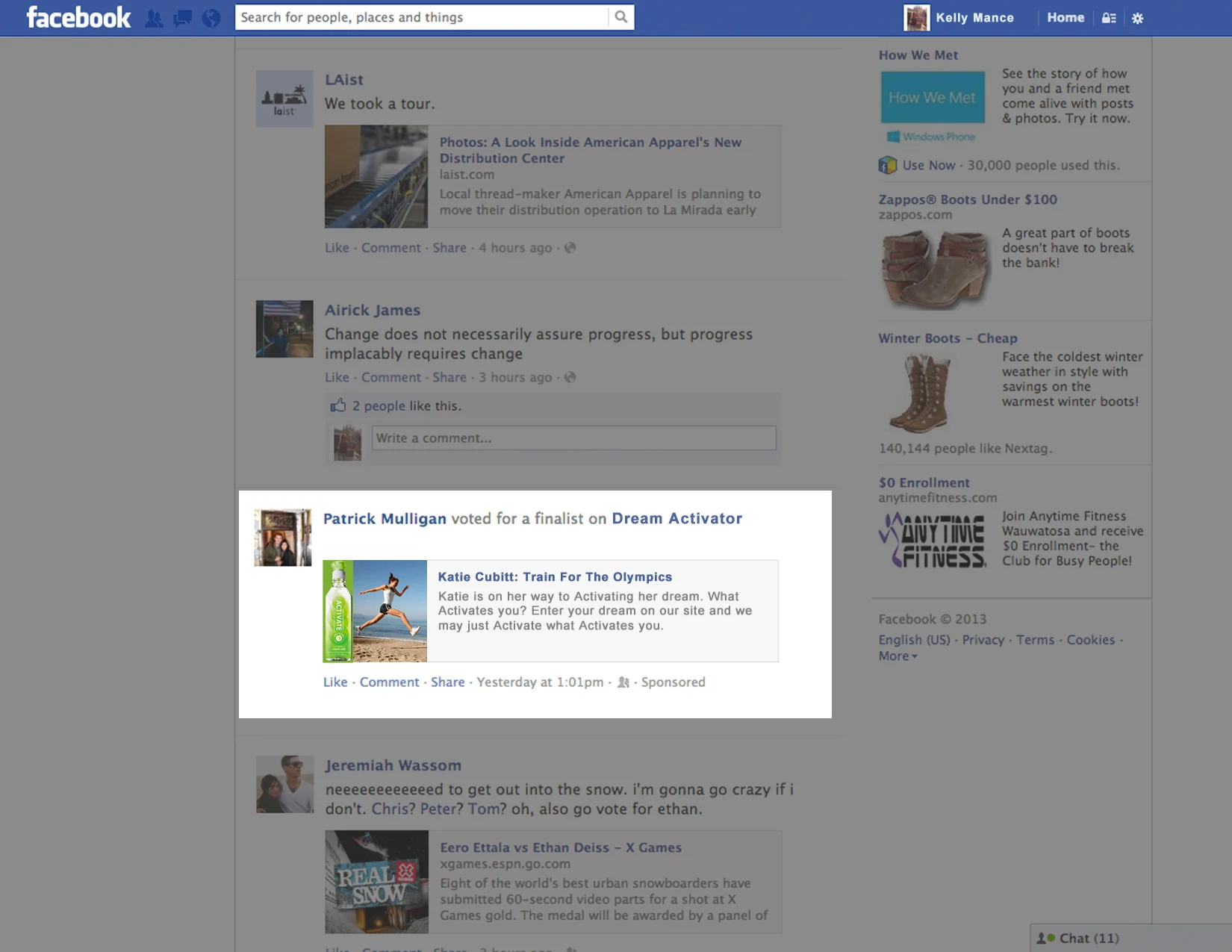Image resolution: width=1232 pixels, height=952 pixels.
Task: Open friend requests icon
Action: [154, 17]
